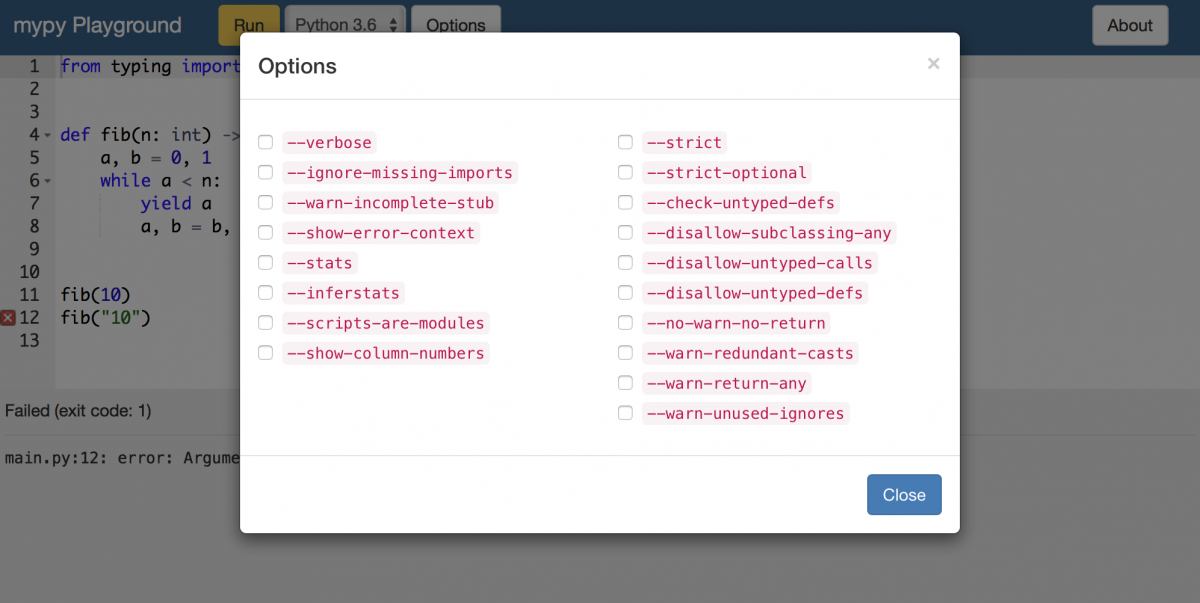Check the --disallow-untyped-defs box
This screenshot has width=1200, height=603.
(625, 292)
